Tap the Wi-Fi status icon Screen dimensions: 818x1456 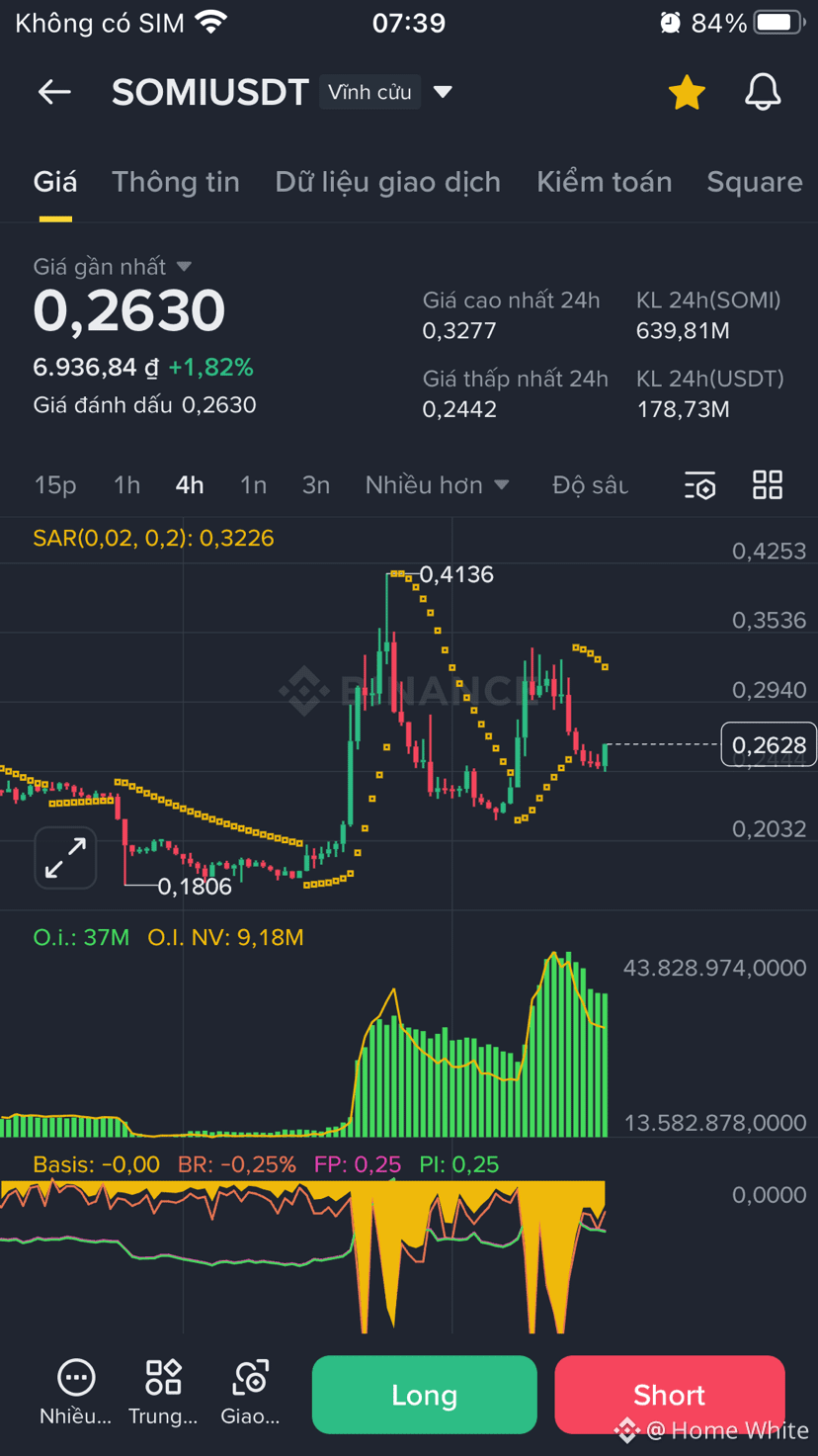(x=211, y=22)
